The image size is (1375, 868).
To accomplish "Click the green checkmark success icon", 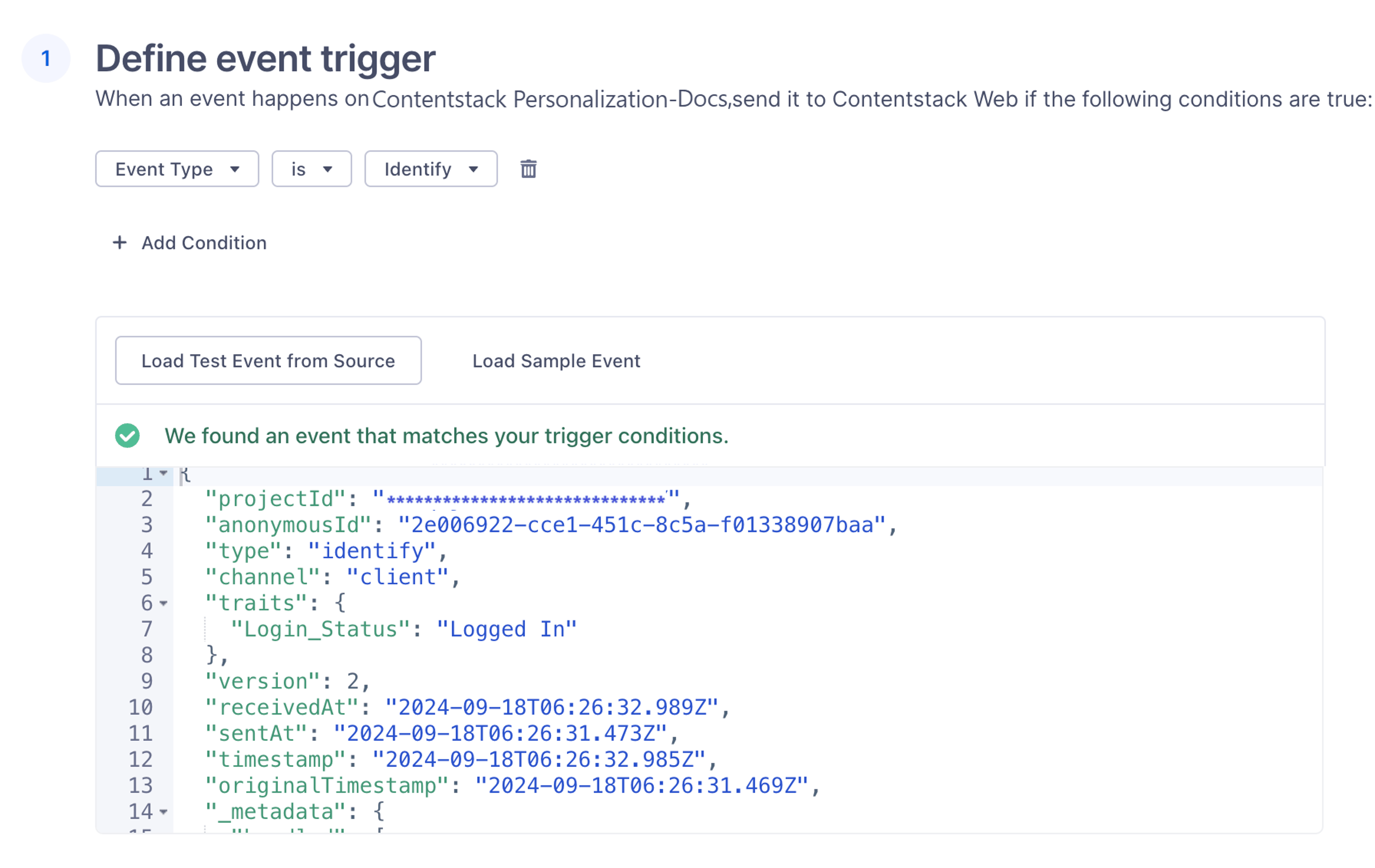I will (x=127, y=435).
